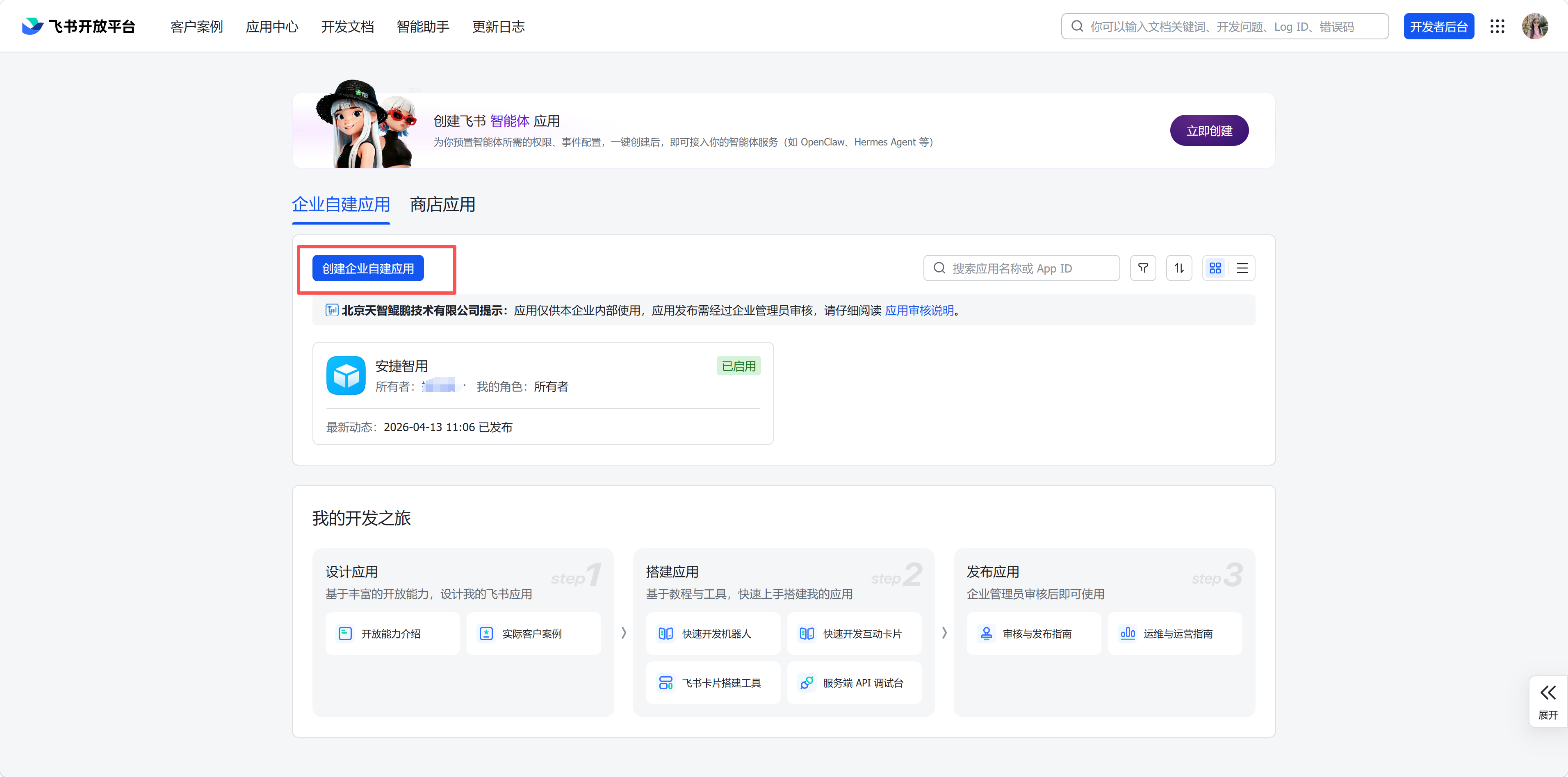Open 智能助手 in top navigation
This screenshot has width=1568, height=777.
point(423,27)
